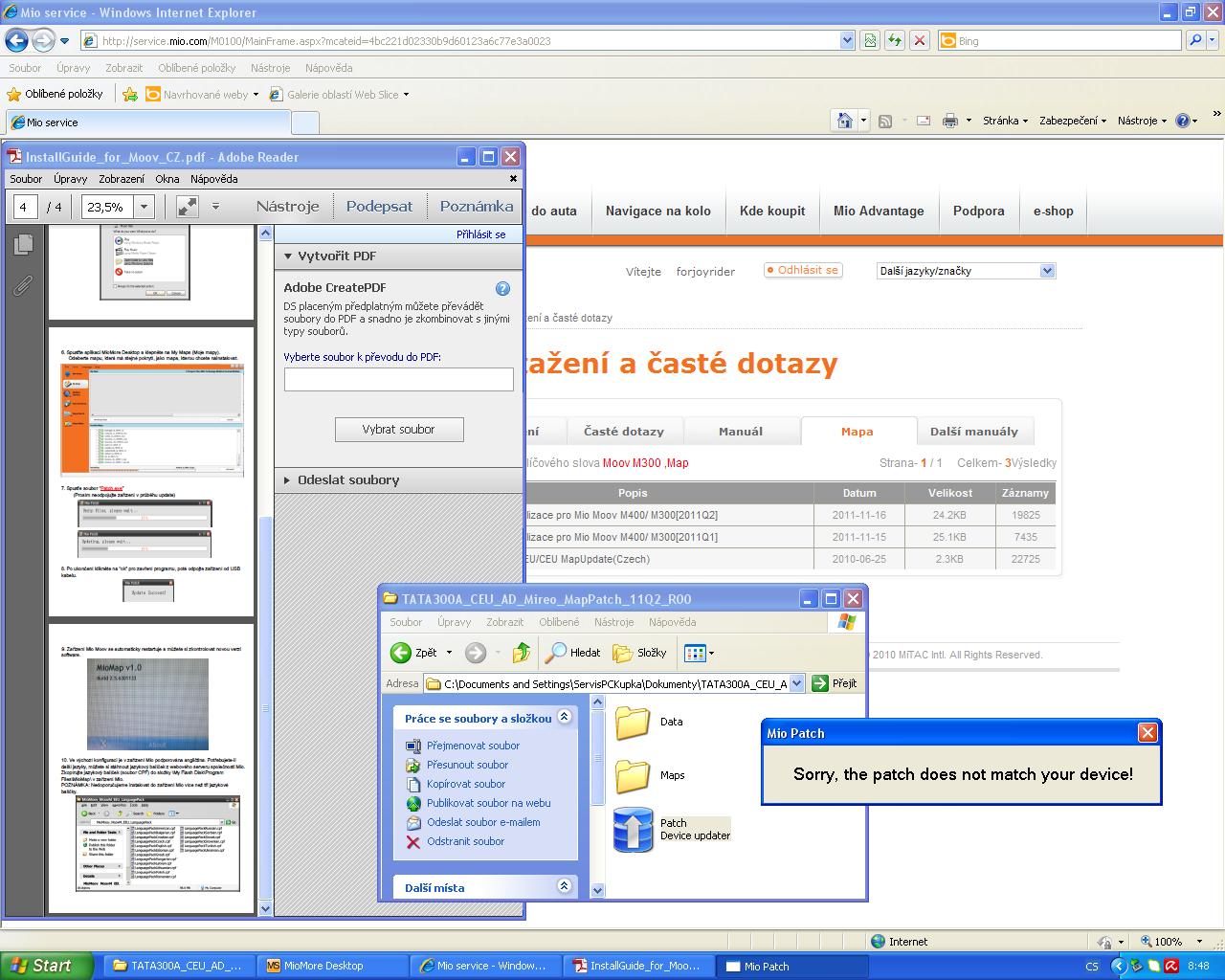The height and width of the screenshot is (980, 1225).
Task: Switch to the Časté dotazy tab
Action: (x=624, y=432)
